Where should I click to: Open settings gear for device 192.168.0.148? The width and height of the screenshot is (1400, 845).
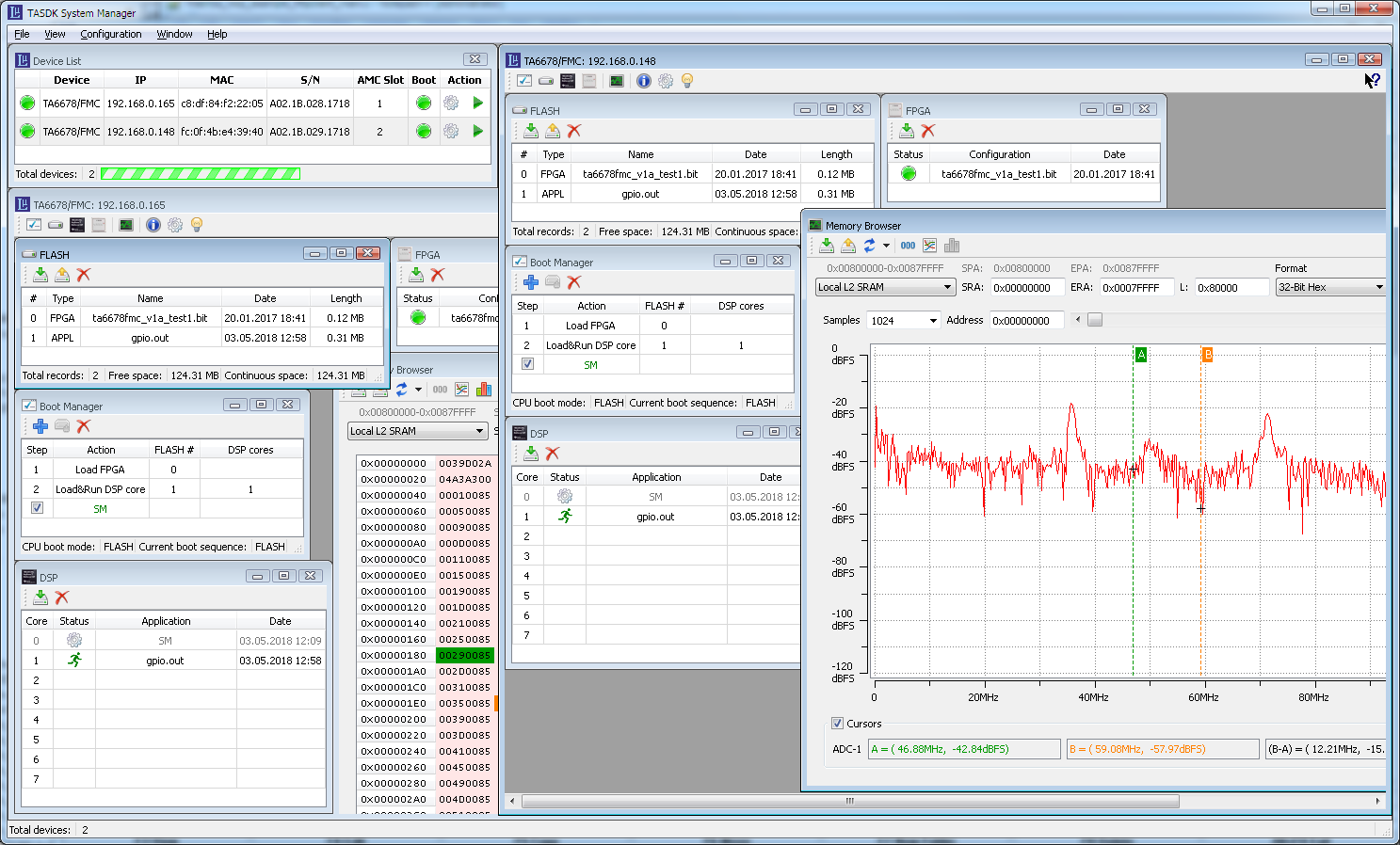click(x=451, y=132)
